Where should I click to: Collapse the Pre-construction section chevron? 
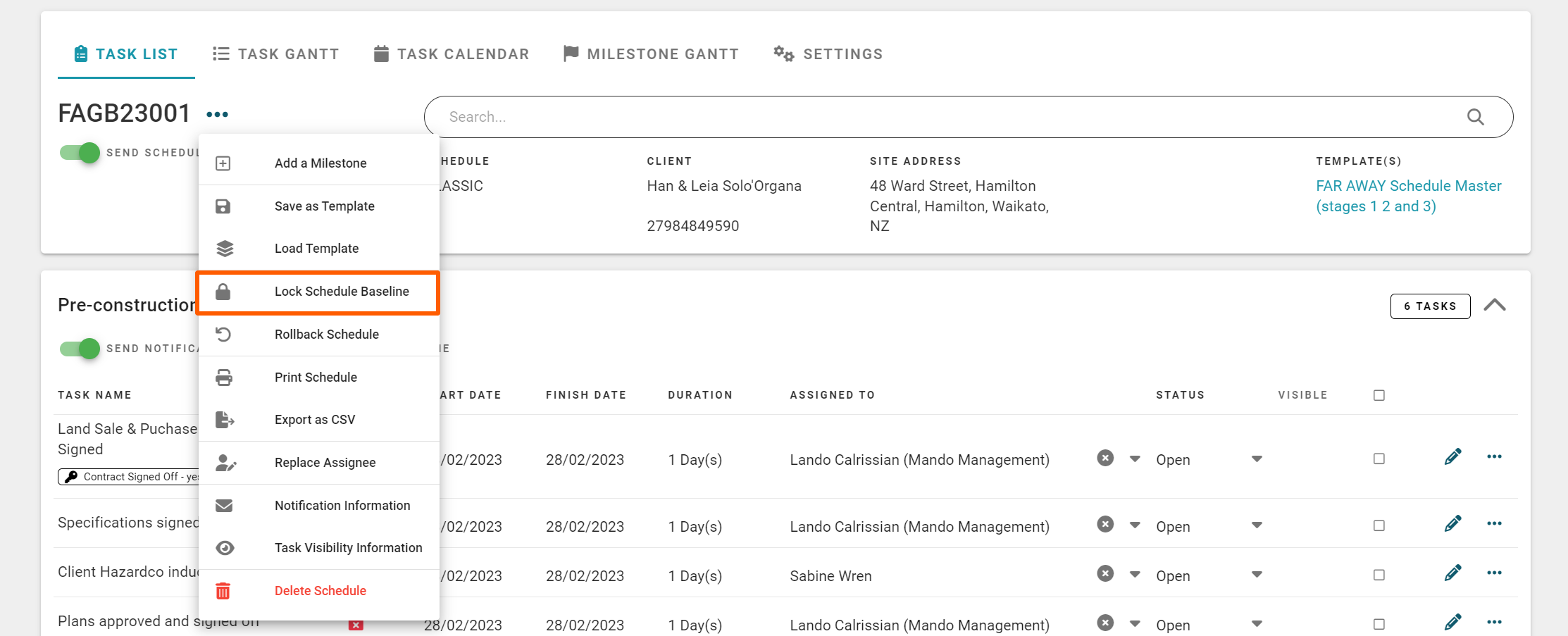click(1495, 304)
